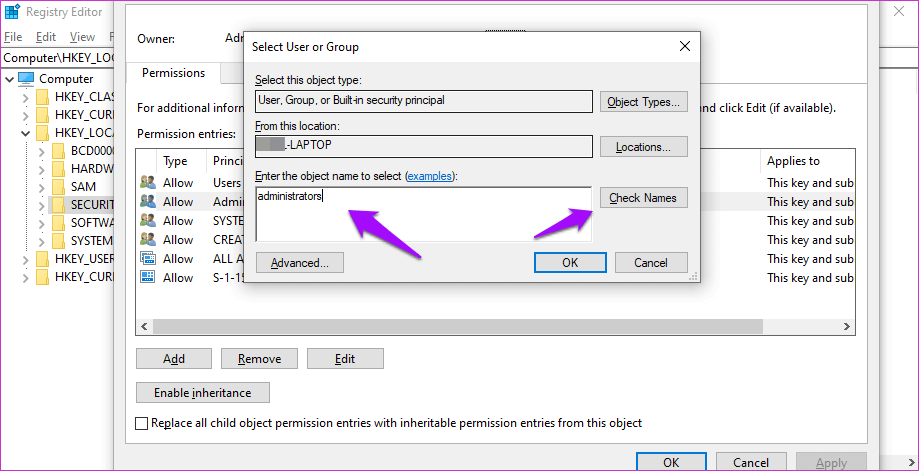Click the ALL APPLICATION PACKAGES entry icon

(x=148, y=259)
